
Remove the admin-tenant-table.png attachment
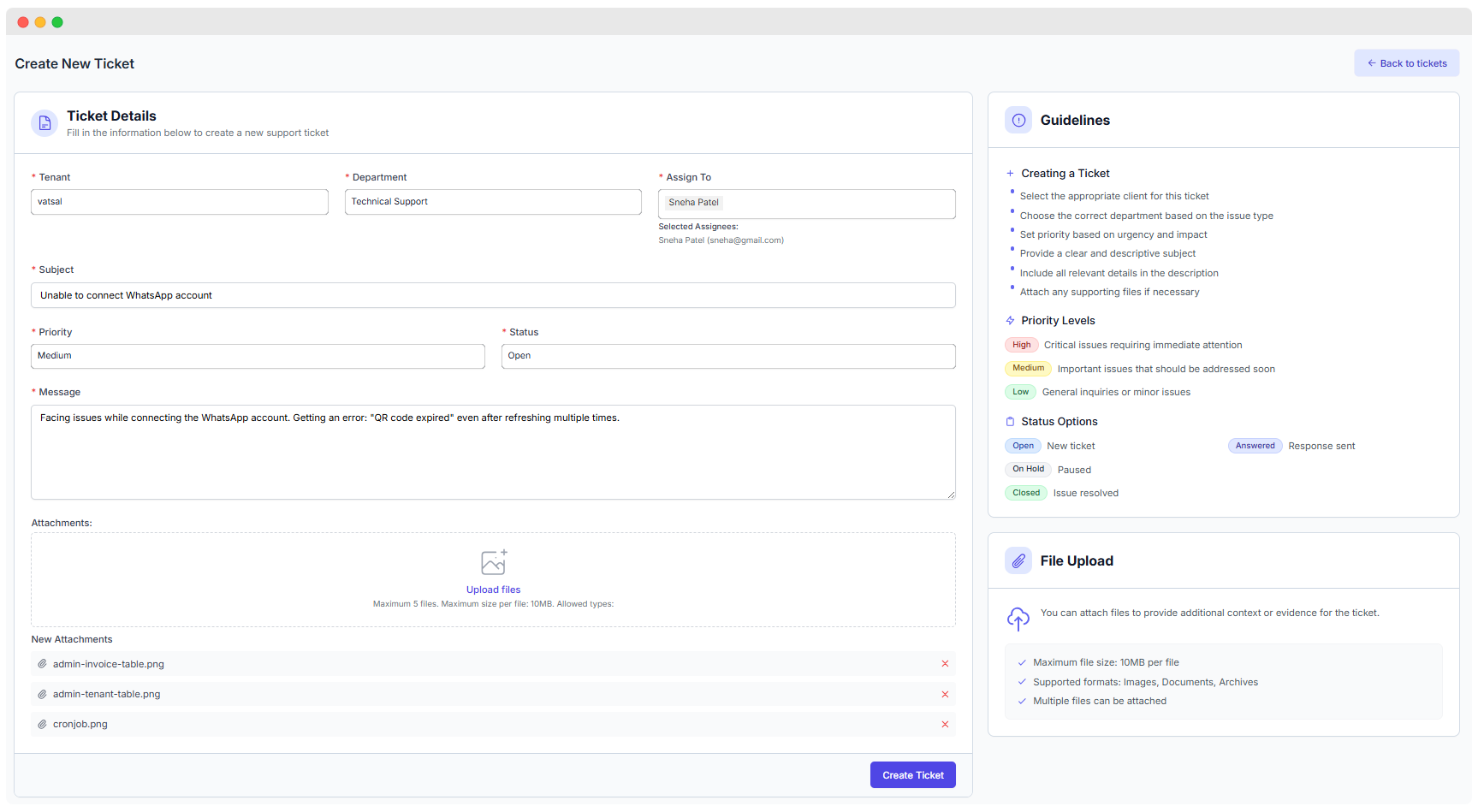945,695
